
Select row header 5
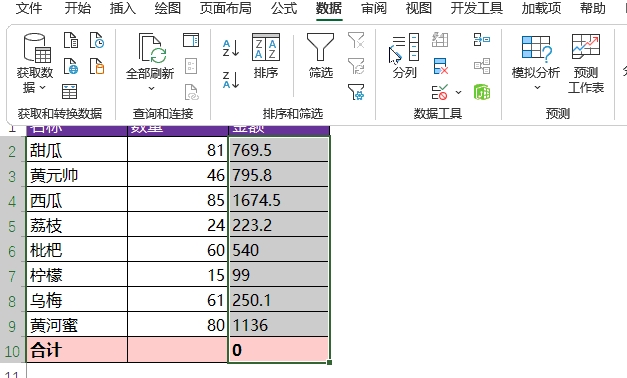[x=12, y=225]
